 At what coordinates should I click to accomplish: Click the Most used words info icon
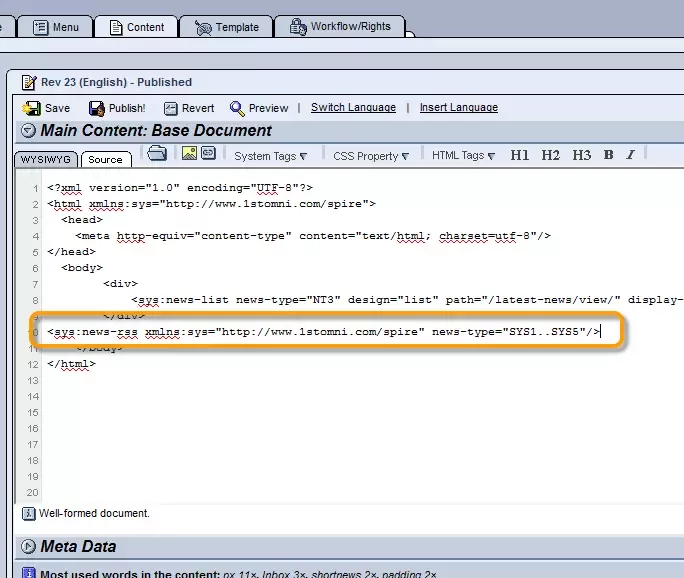point(28,573)
